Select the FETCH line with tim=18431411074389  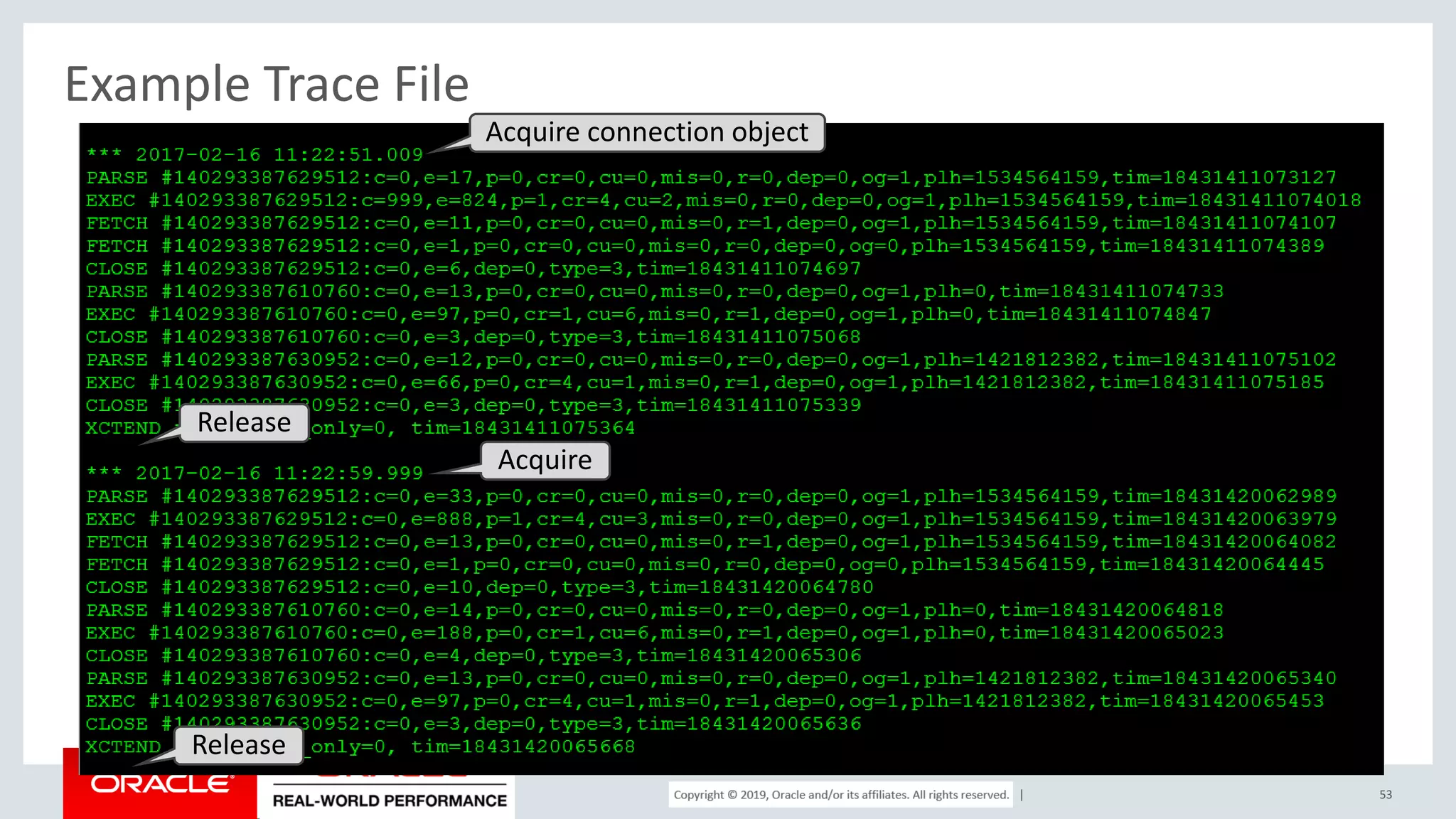[x=705, y=245]
